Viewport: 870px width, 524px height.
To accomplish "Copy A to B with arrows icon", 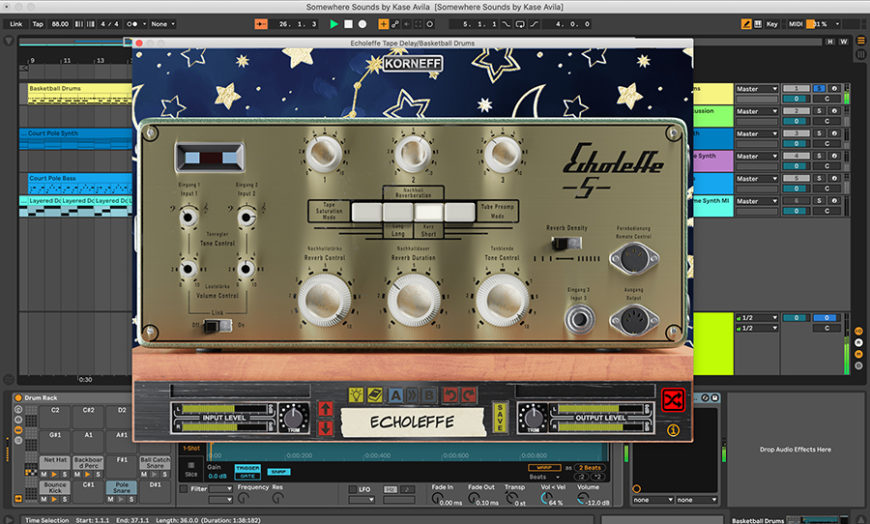I will (x=412, y=395).
